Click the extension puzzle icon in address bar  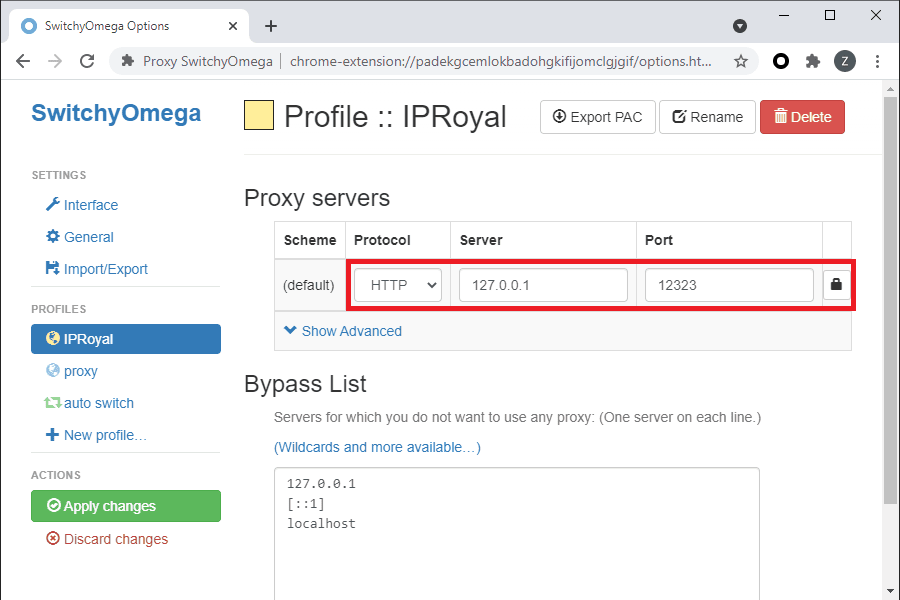[127, 61]
